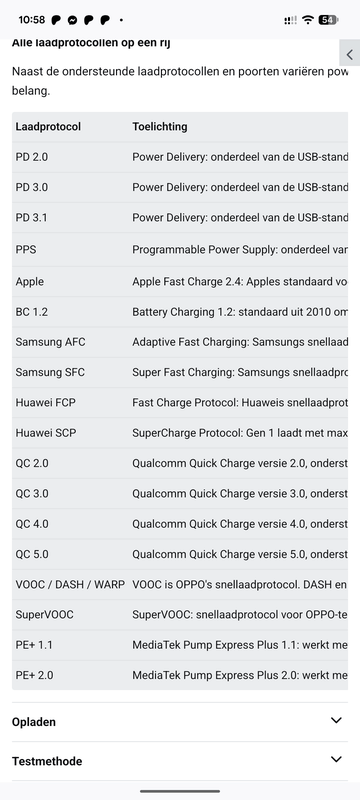
Task: Tap the chevron beside Testmethode
Action: pyautogui.click(x=336, y=759)
